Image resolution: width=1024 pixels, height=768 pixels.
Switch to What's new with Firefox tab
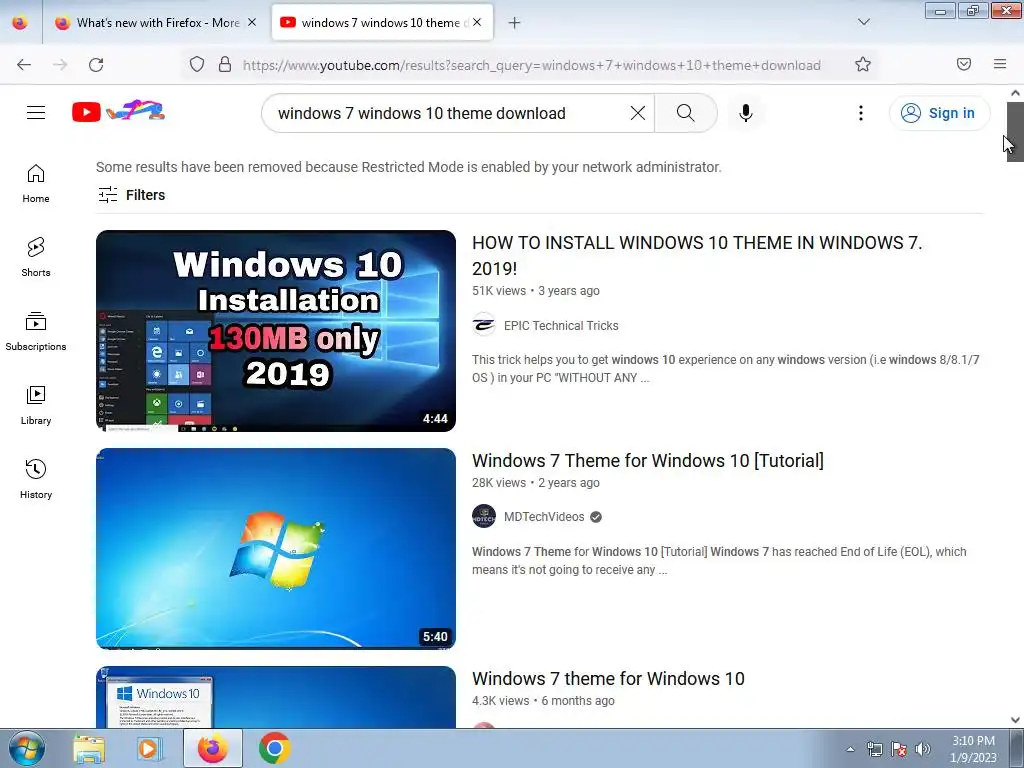coord(155,23)
